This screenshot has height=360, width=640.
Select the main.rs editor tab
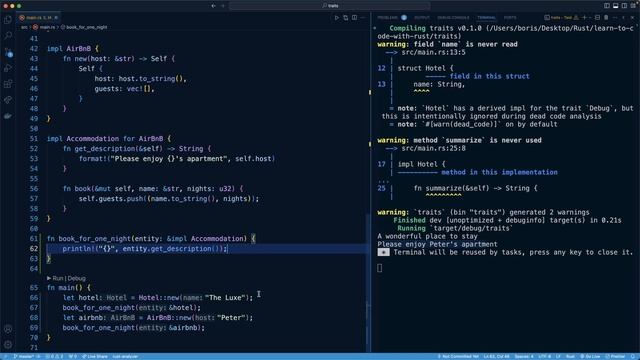(x=37, y=18)
